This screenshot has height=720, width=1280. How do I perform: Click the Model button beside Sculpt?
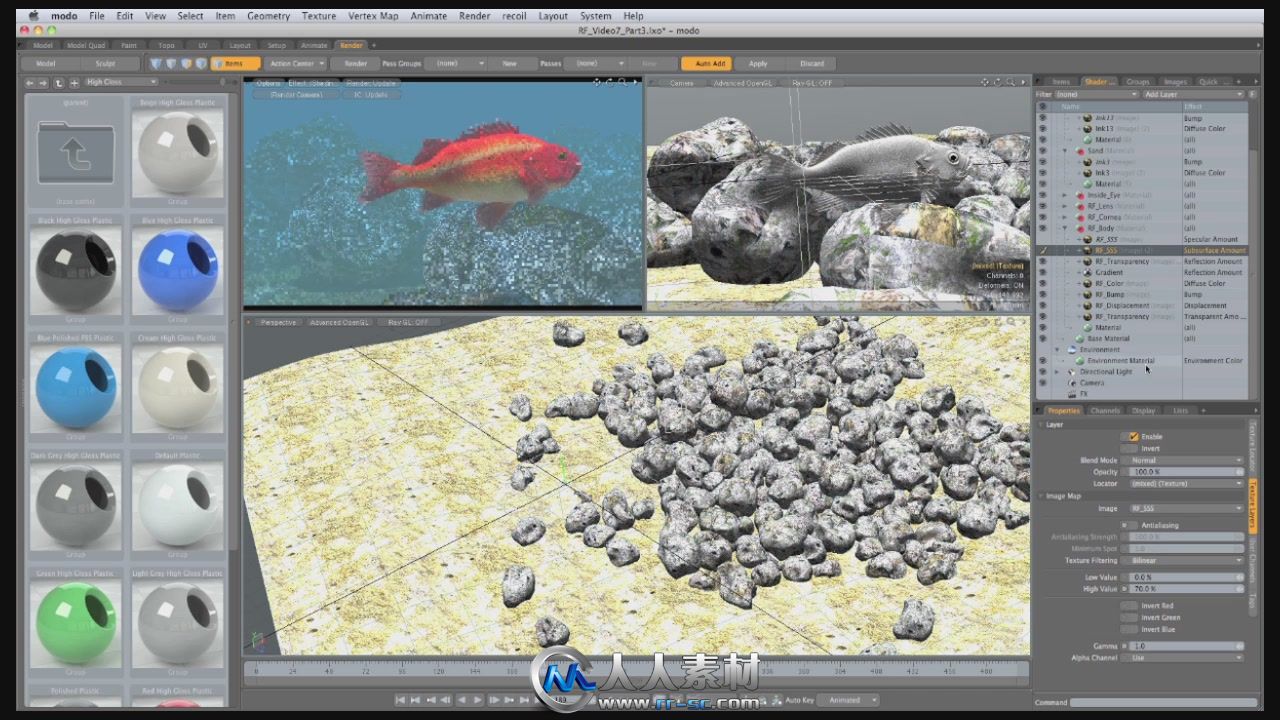point(46,63)
